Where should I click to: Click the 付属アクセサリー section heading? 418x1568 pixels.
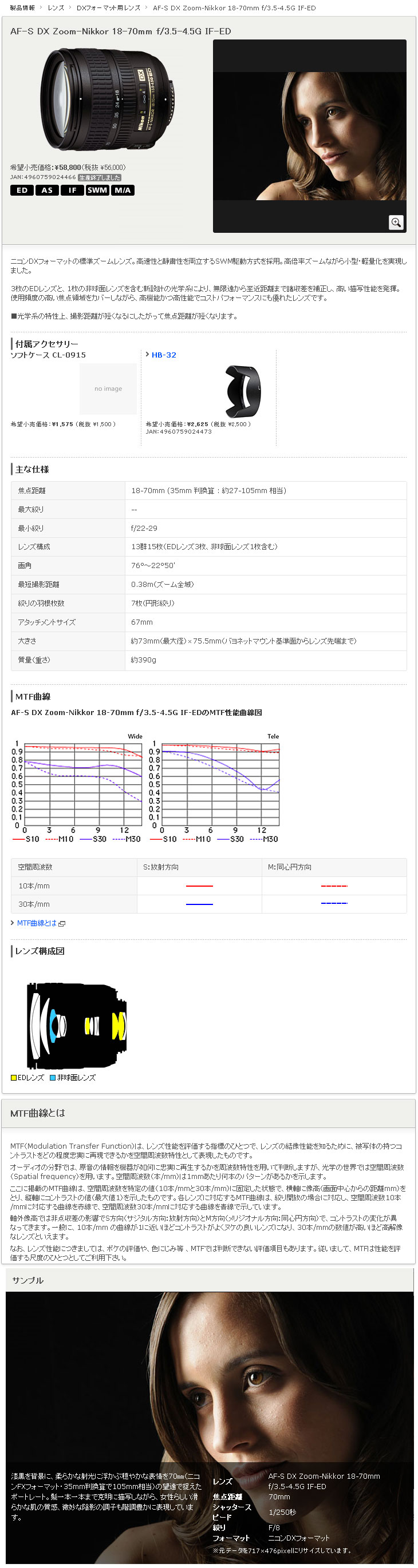pyautogui.click(x=47, y=344)
